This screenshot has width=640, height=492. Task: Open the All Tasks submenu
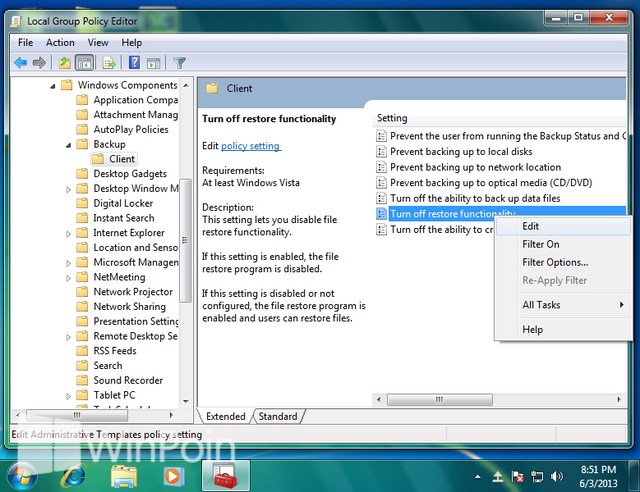point(563,305)
